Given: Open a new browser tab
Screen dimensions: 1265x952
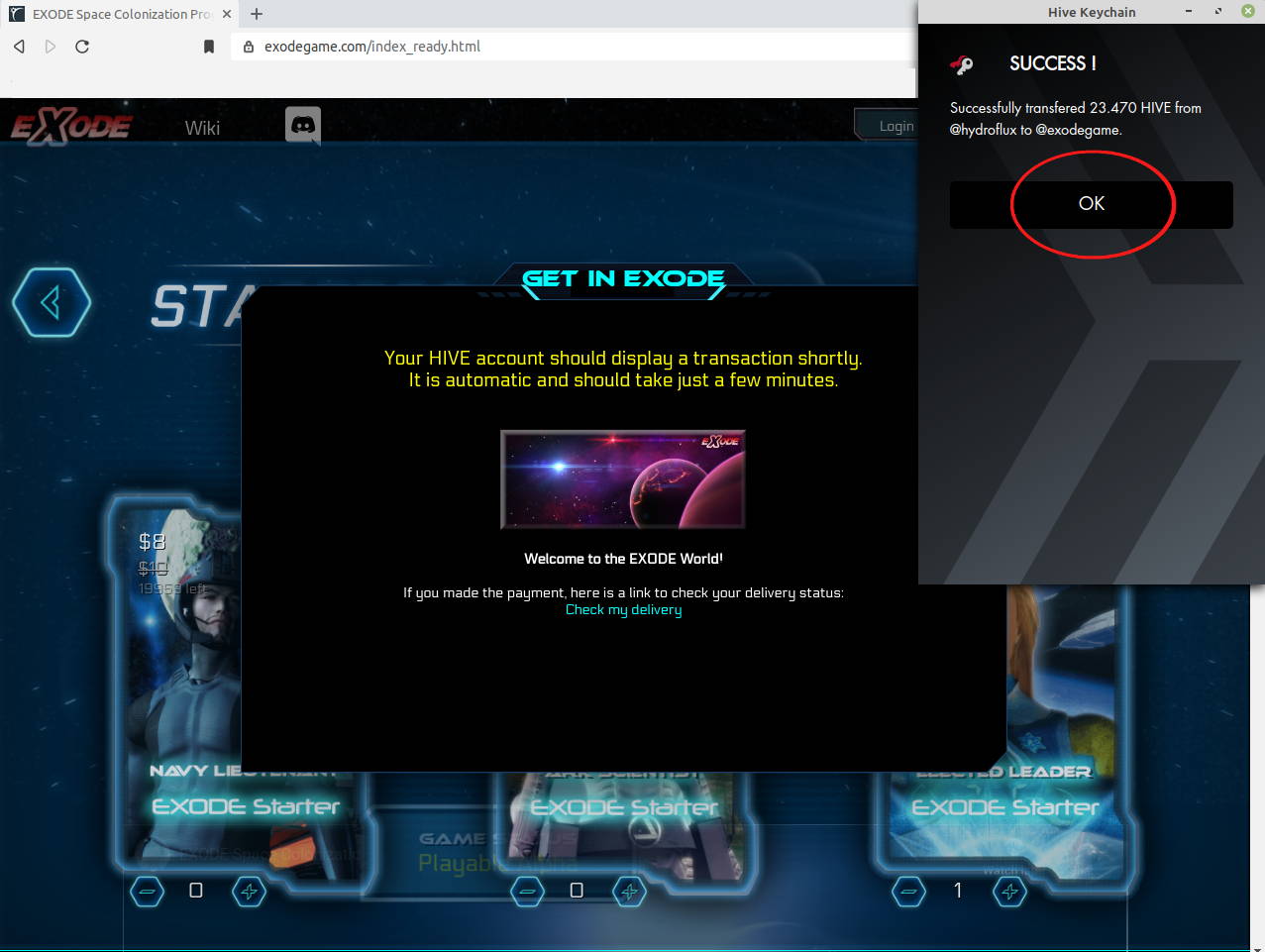Looking at the screenshot, I should click(x=257, y=14).
